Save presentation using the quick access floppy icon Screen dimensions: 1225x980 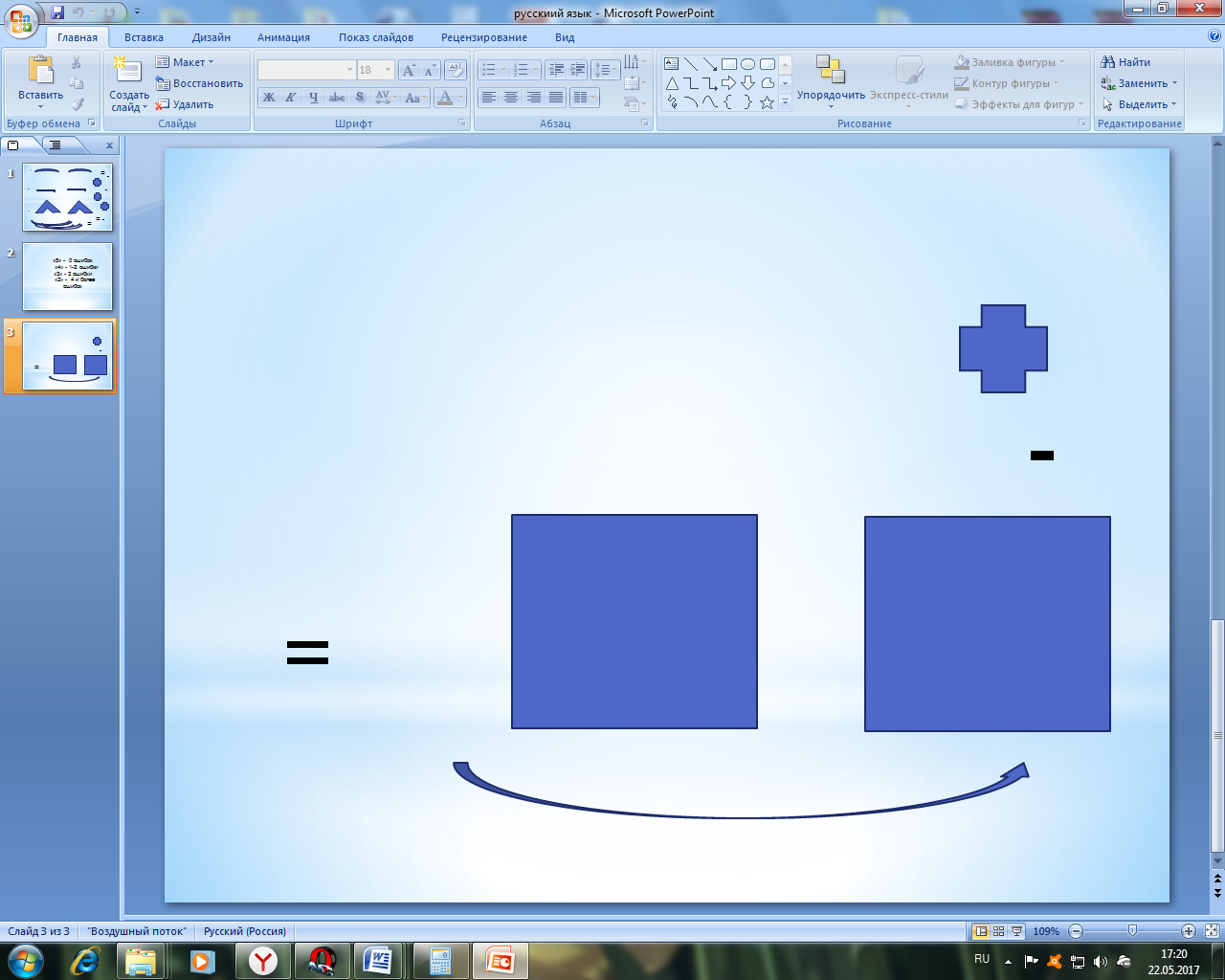coord(57,12)
